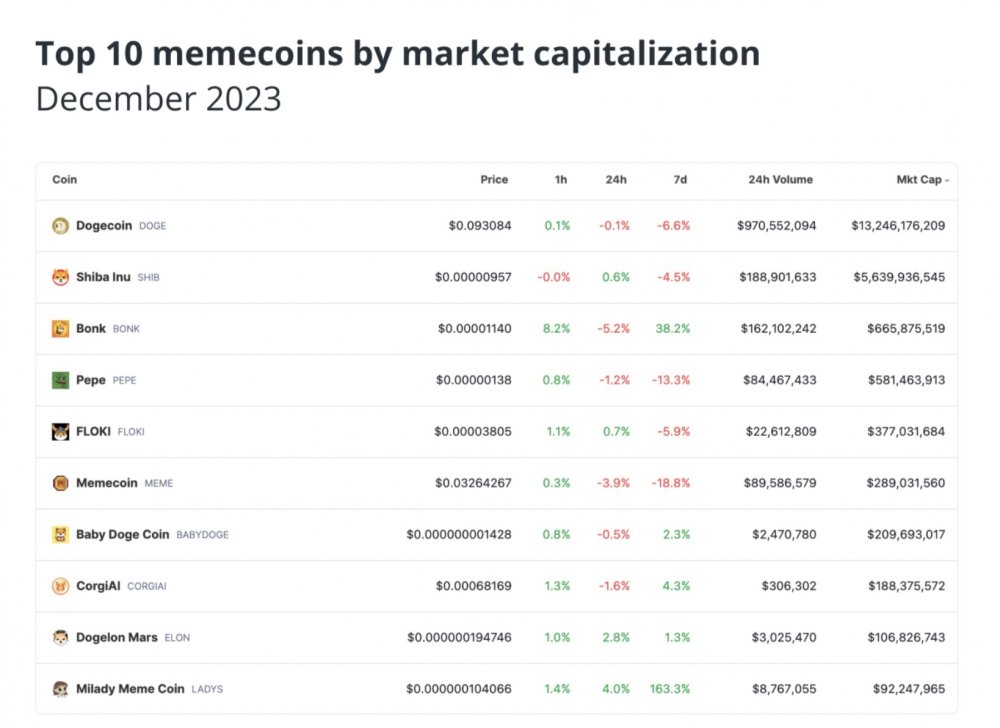
Task: Click the Baby Doge Coin icon
Action: click(60, 535)
